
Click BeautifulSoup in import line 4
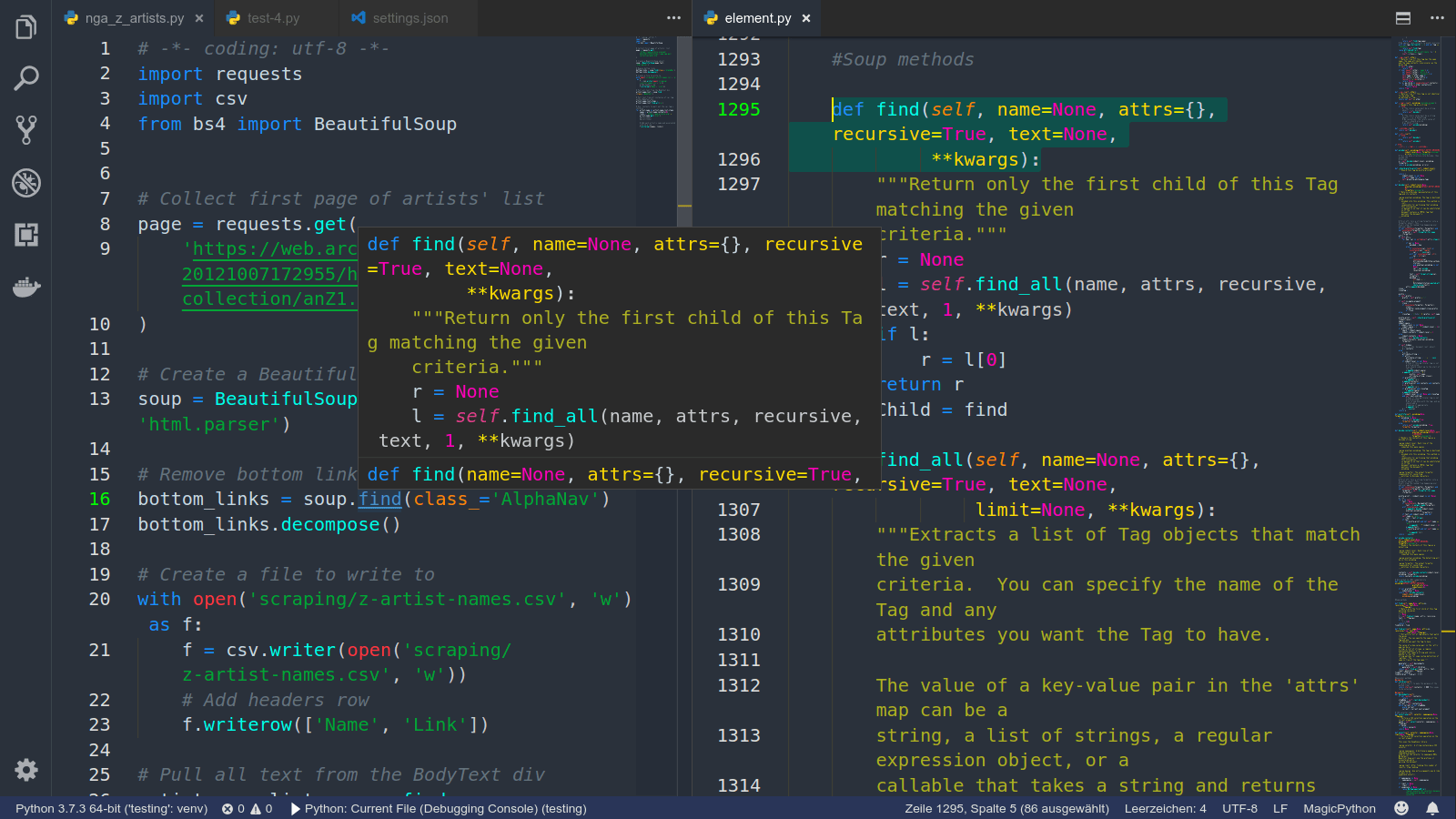click(385, 124)
